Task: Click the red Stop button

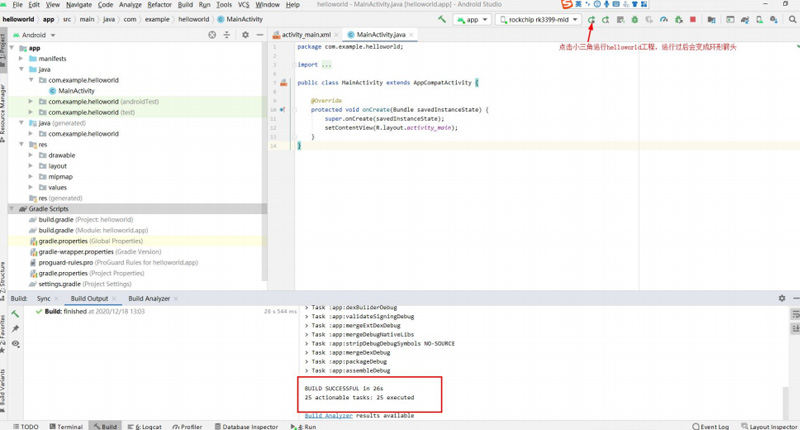Action: [693, 19]
